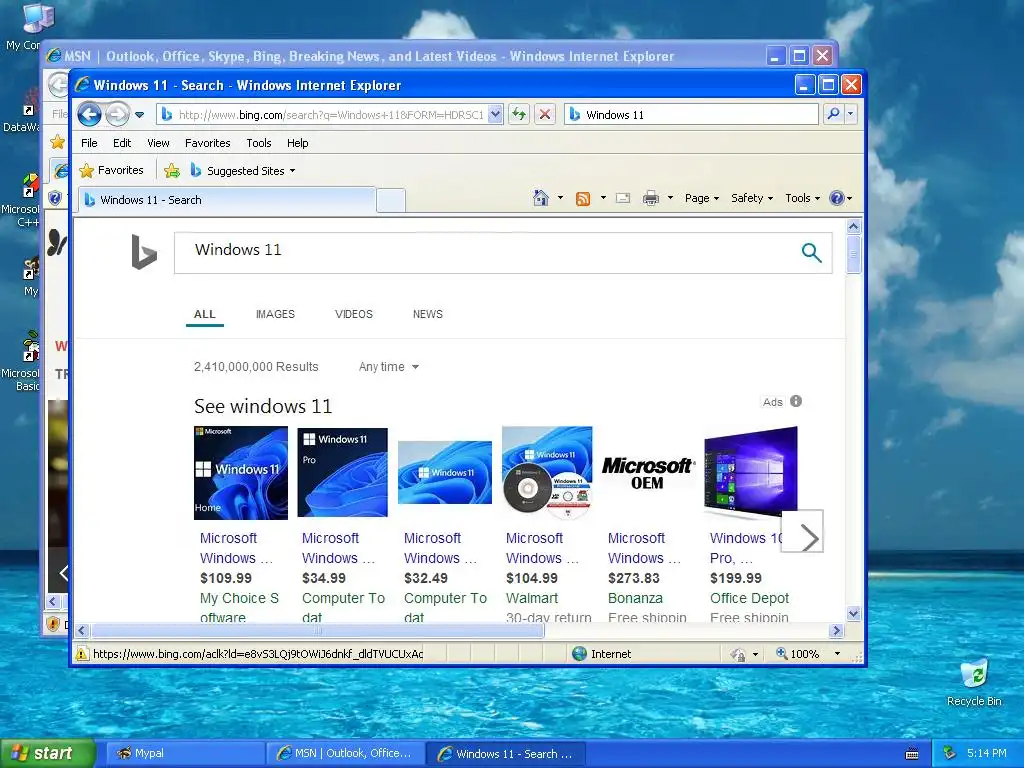The width and height of the screenshot is (1024, 768).
Task: Refresh the page with green arrows icon
Action: 519,115
